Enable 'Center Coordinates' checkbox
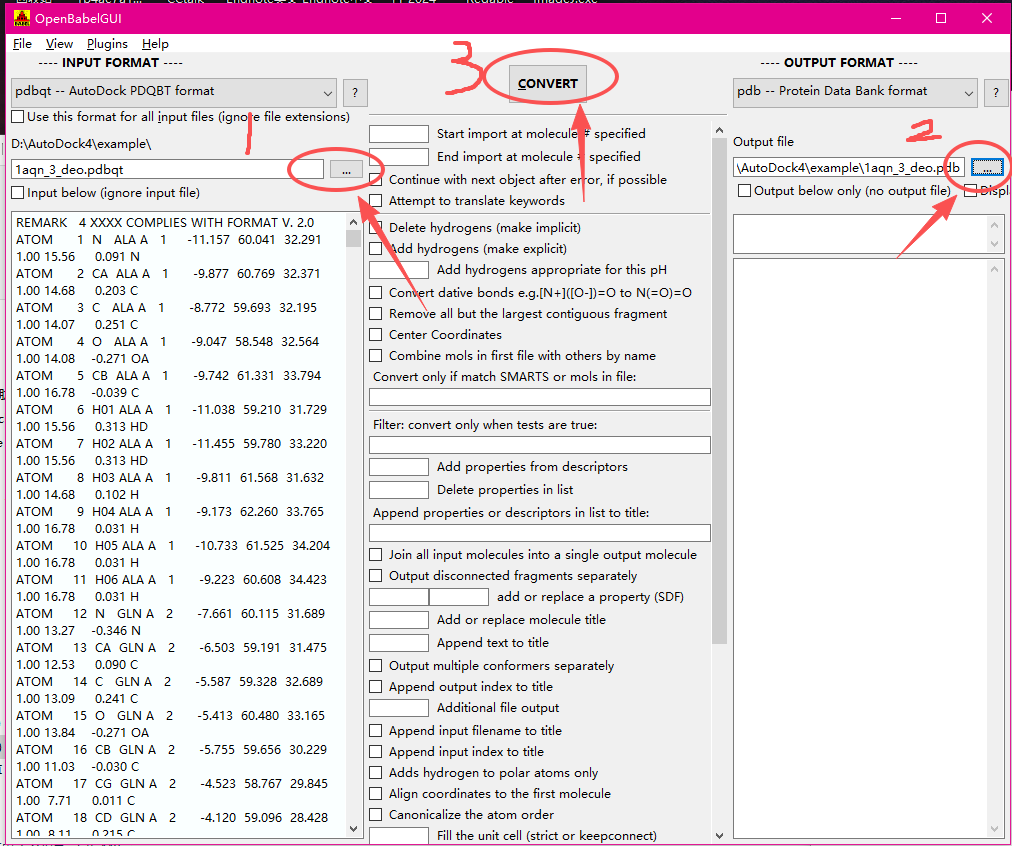 tap(376, 335)
